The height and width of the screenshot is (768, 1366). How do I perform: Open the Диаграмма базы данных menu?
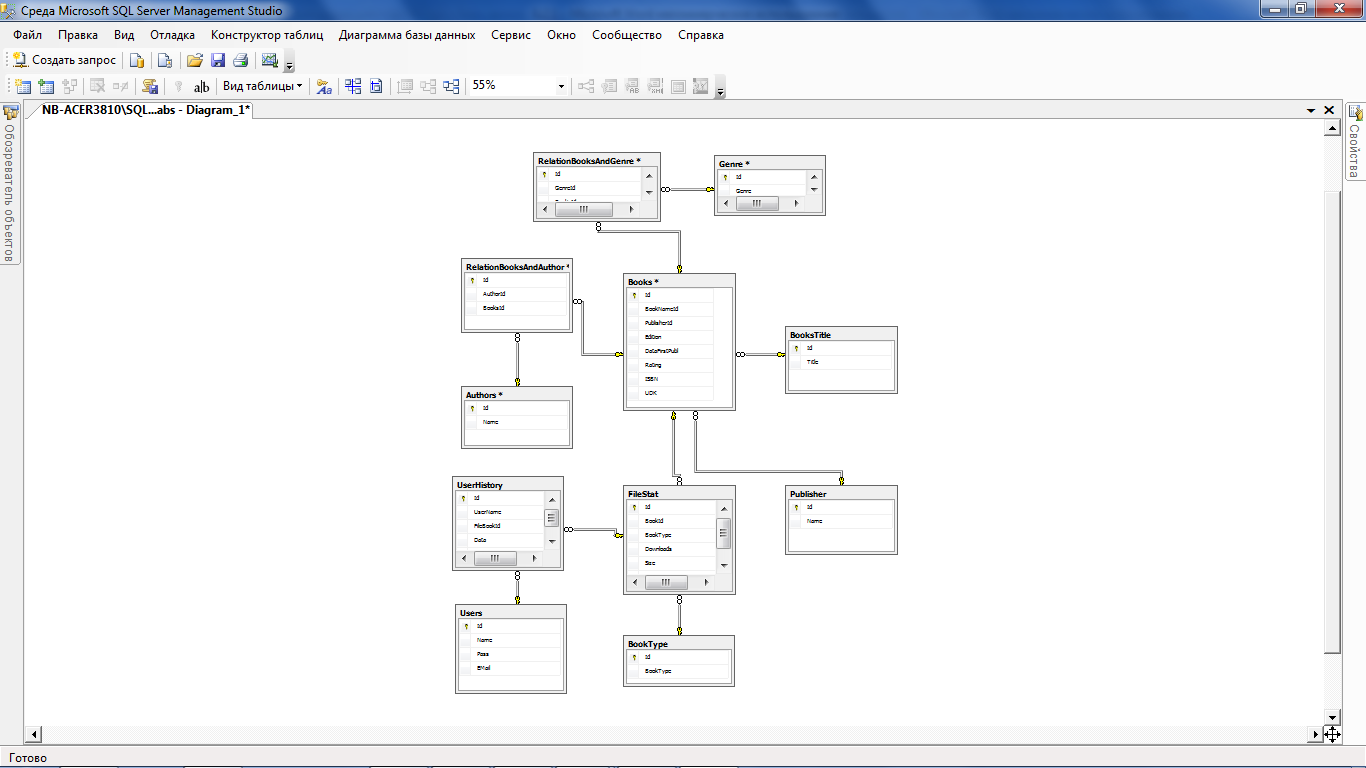(407, 35)
